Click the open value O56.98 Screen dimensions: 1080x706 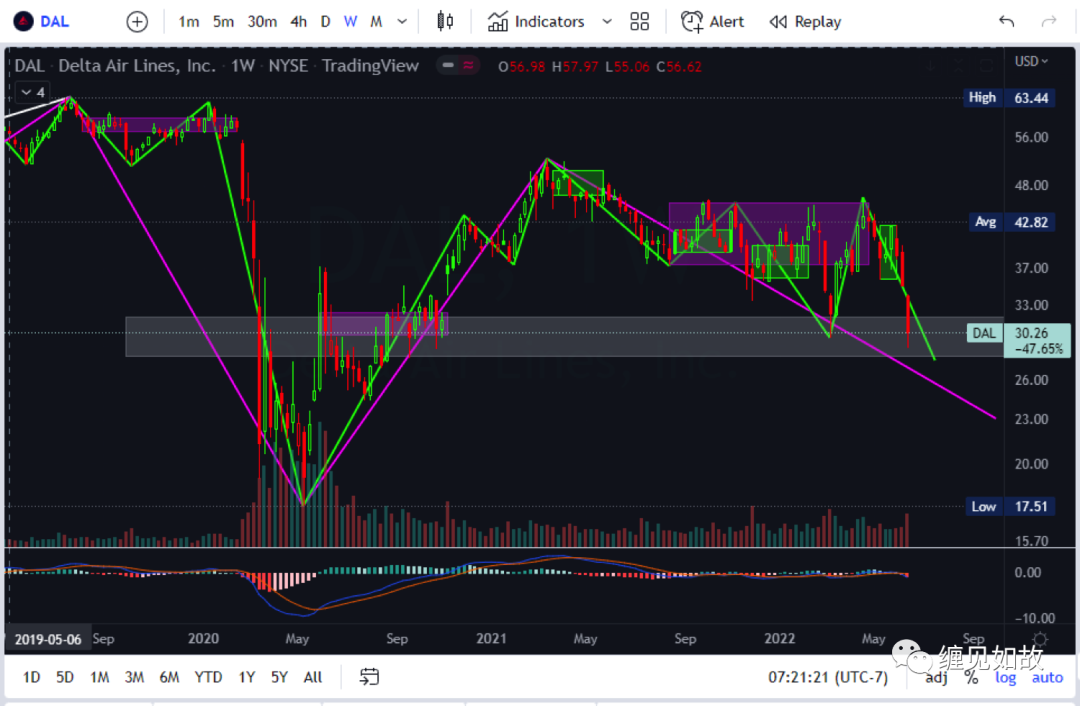tap(521, 67)
